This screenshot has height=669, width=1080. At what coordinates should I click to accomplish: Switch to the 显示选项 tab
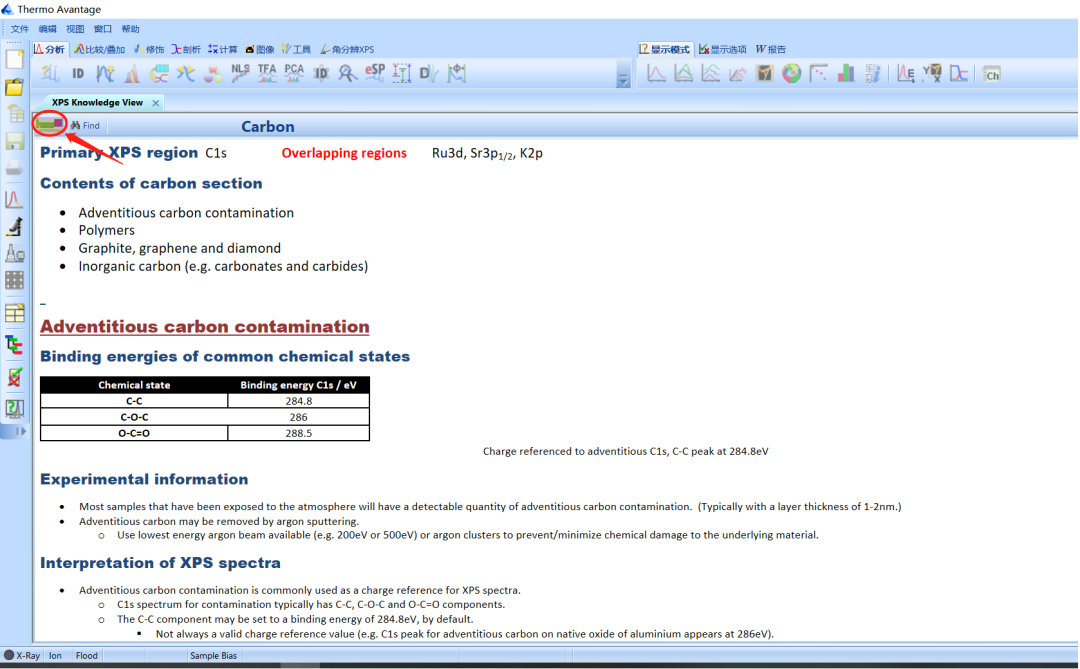(723, 50)
